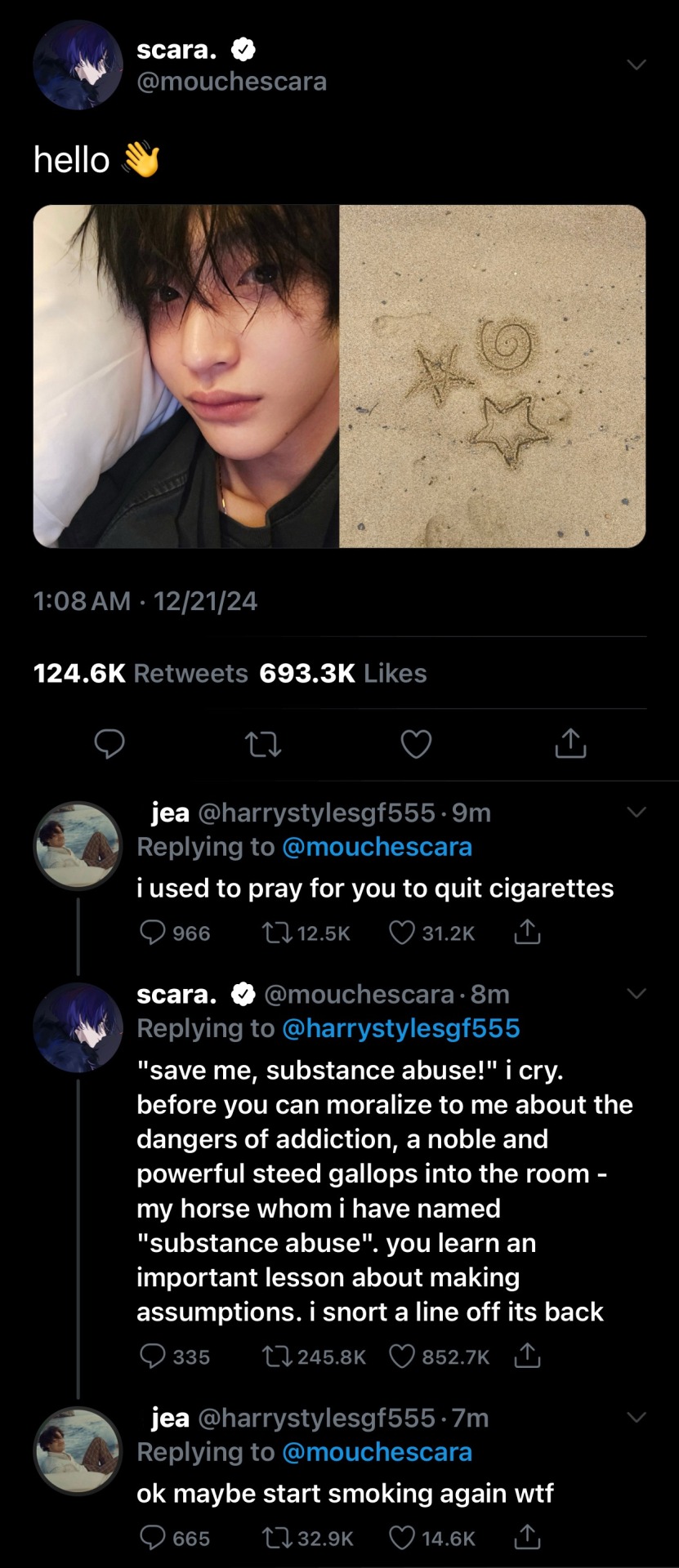Expand options for jea's cigarettes reply
This screenshot has width=679, height=1568.
pos(636,812)
